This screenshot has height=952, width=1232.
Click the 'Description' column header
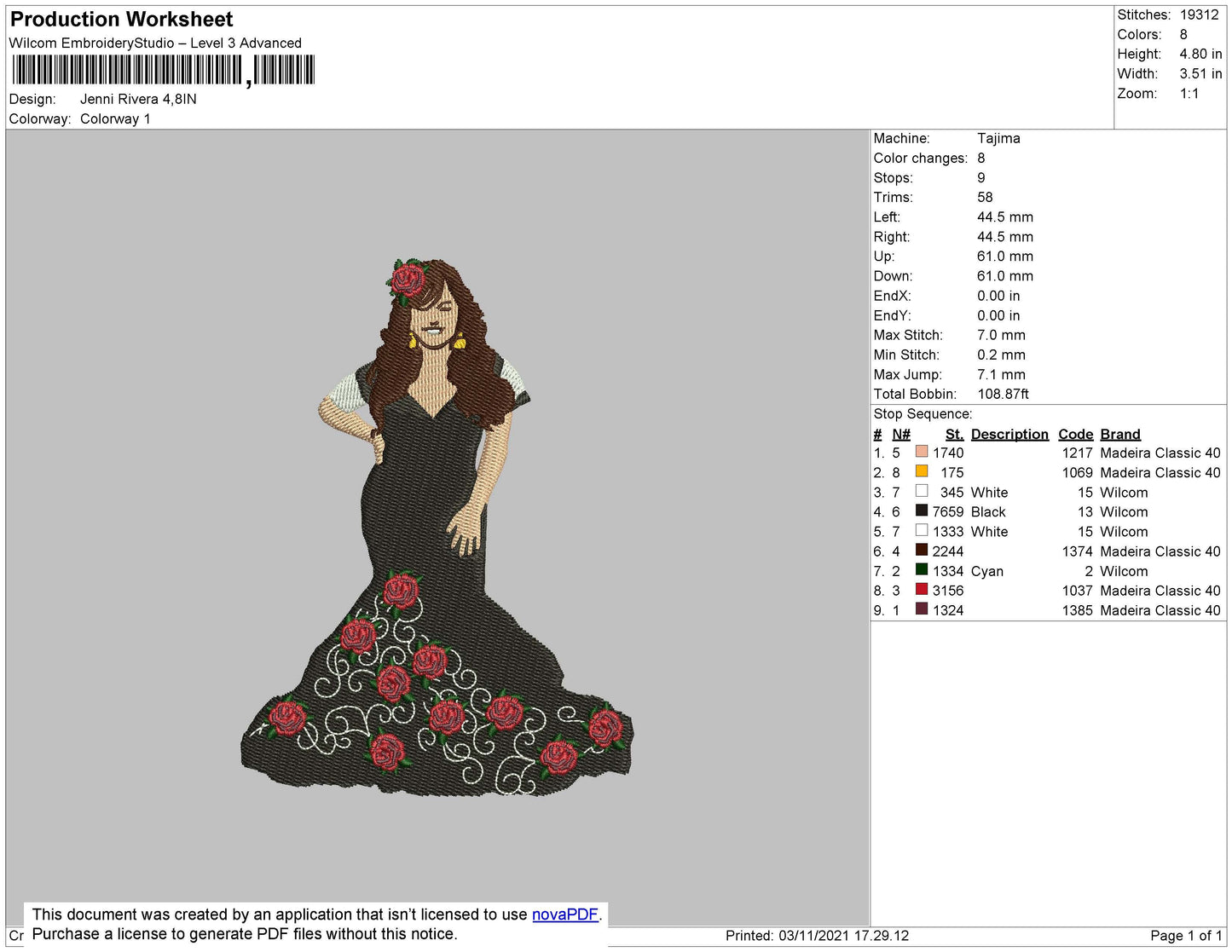click(1009, 434)
